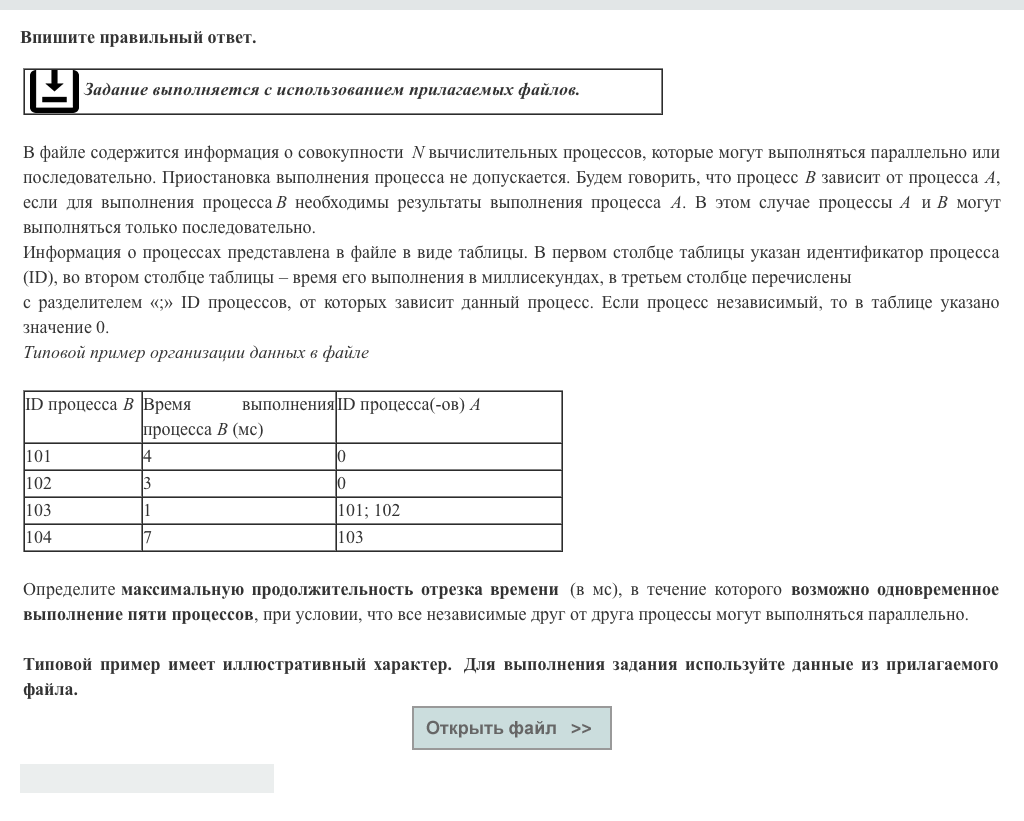Click the "Впишите правильный ответ." heading
Image resolution: width=1024 pixels, height=821 pixels.
pyautogui.click(x=138, y=38)
